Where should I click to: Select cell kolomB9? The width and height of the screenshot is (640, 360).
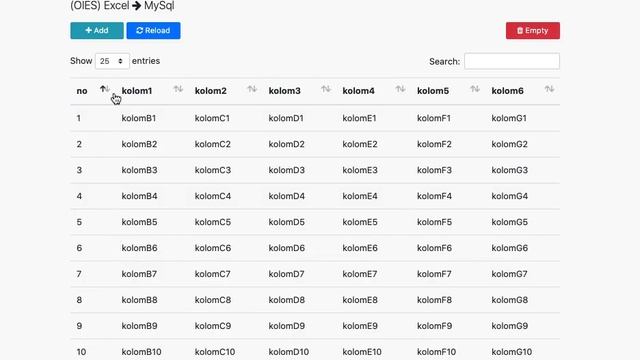point(139,326)
